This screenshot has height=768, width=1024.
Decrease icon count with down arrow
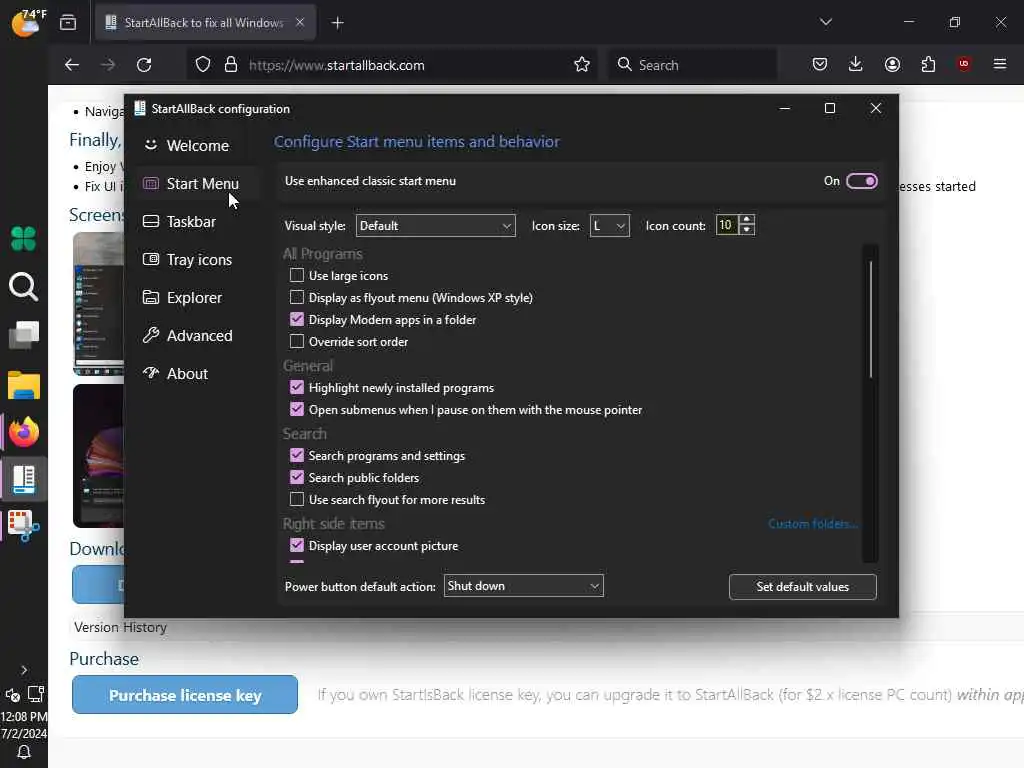(x=747, y=230)
